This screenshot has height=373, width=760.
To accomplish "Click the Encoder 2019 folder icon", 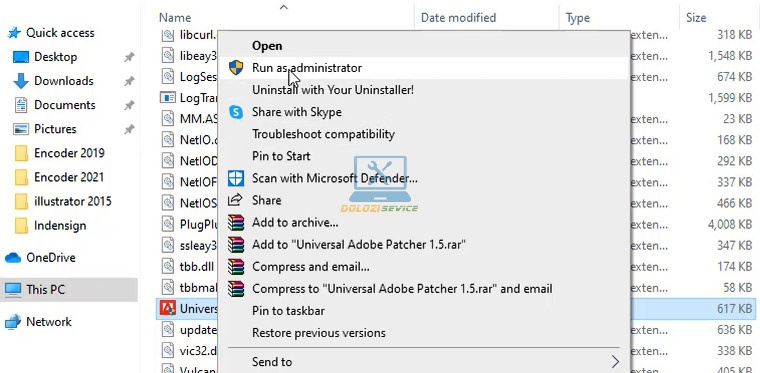I will (21, 154).
